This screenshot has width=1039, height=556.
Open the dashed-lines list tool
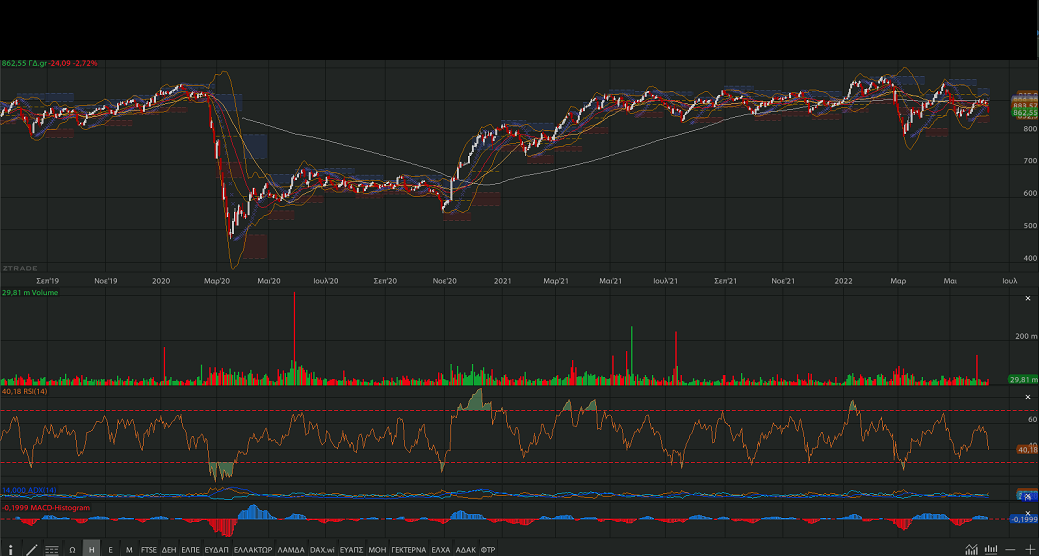point(52,549)
